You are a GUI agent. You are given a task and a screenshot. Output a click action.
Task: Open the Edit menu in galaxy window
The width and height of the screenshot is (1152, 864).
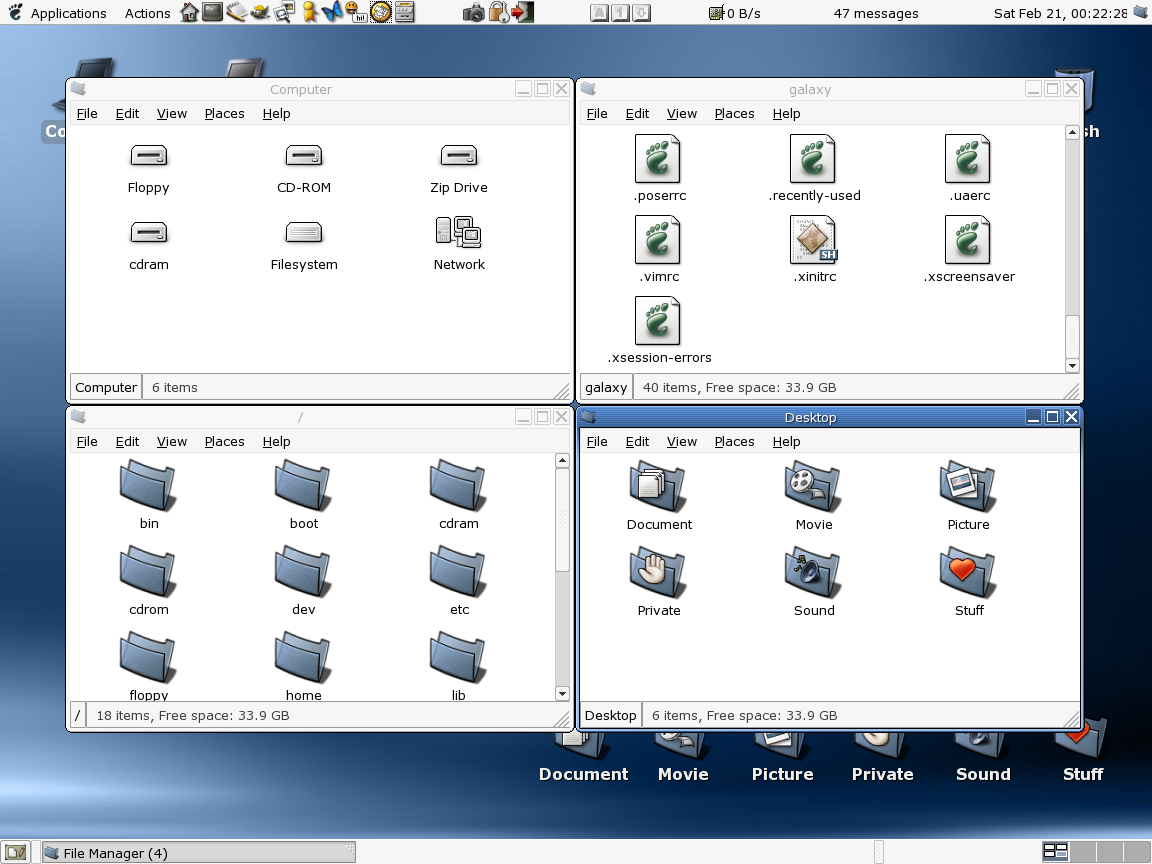pyautogui.click(x=637, y=113)
